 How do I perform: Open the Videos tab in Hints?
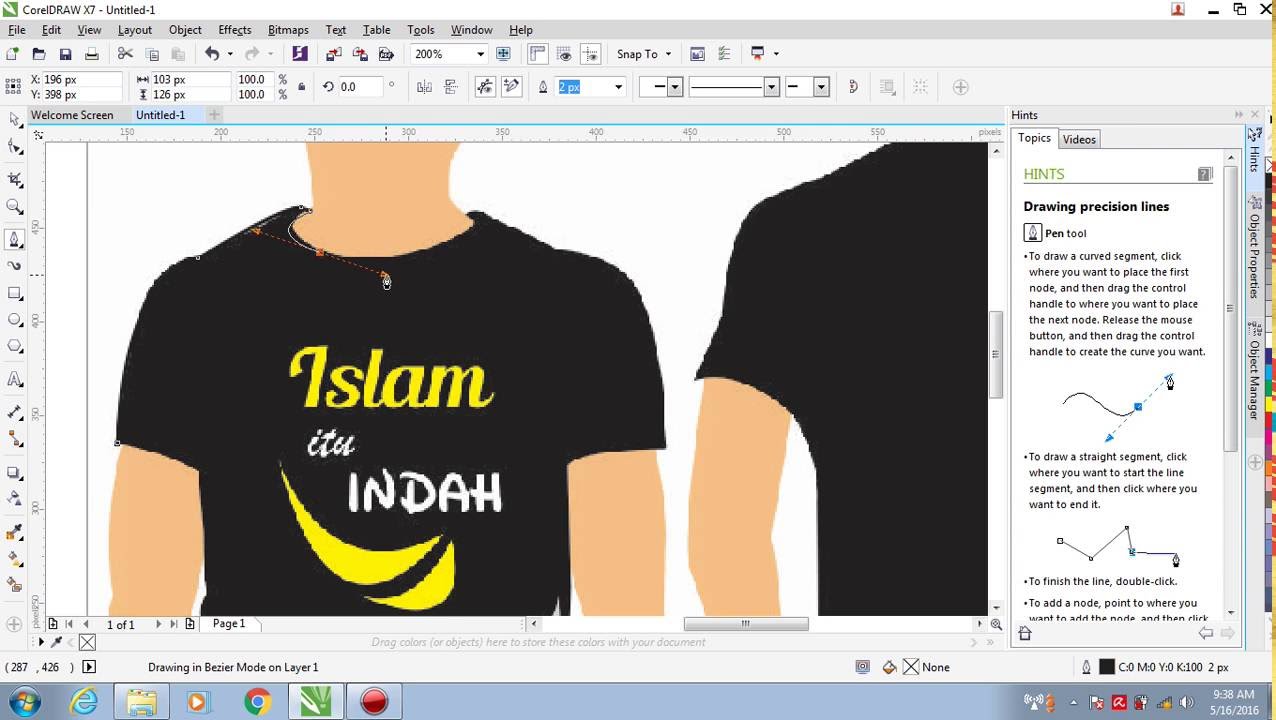click(1078, 139)
